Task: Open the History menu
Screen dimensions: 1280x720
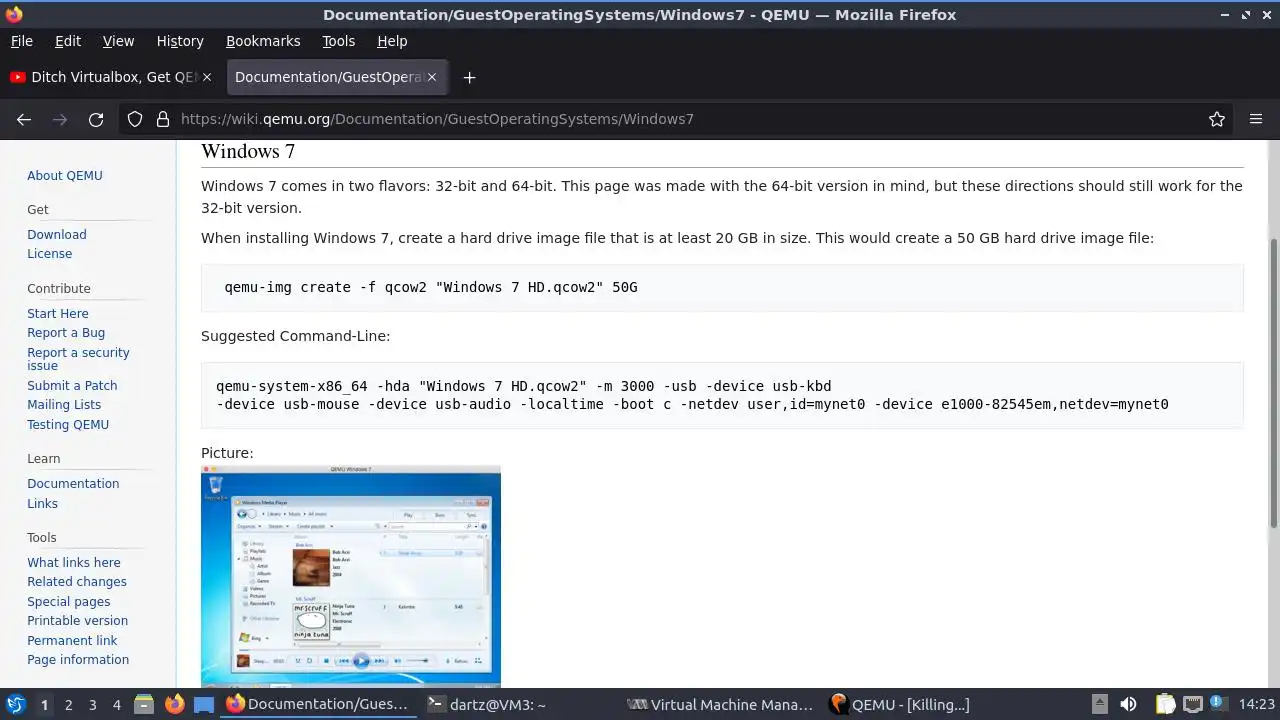Action: click(180, 41)
